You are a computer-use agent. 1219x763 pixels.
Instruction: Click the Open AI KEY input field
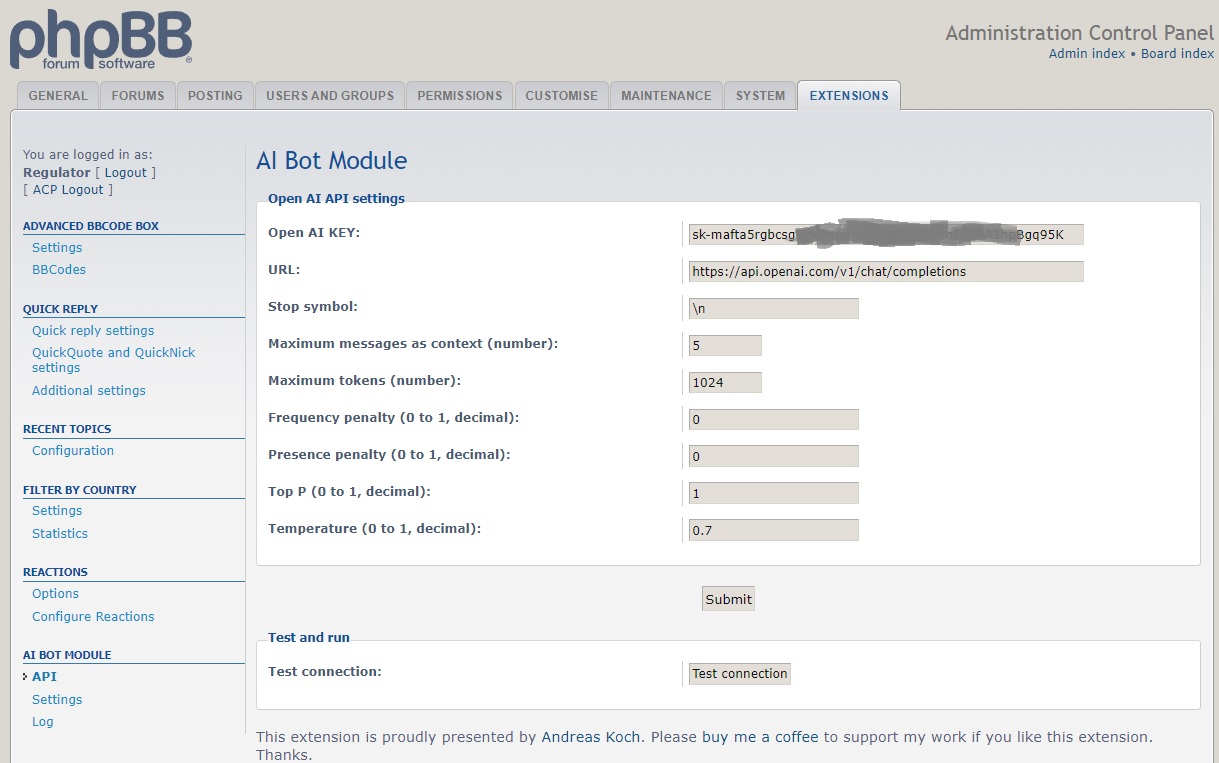click(886, 235)
